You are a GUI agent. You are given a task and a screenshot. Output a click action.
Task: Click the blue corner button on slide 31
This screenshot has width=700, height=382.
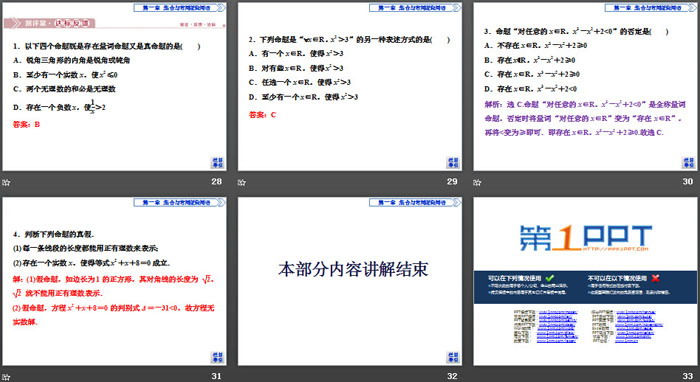217,357
